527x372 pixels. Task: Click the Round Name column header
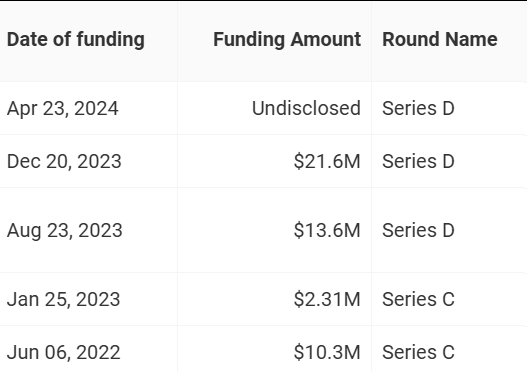(440, 39)
